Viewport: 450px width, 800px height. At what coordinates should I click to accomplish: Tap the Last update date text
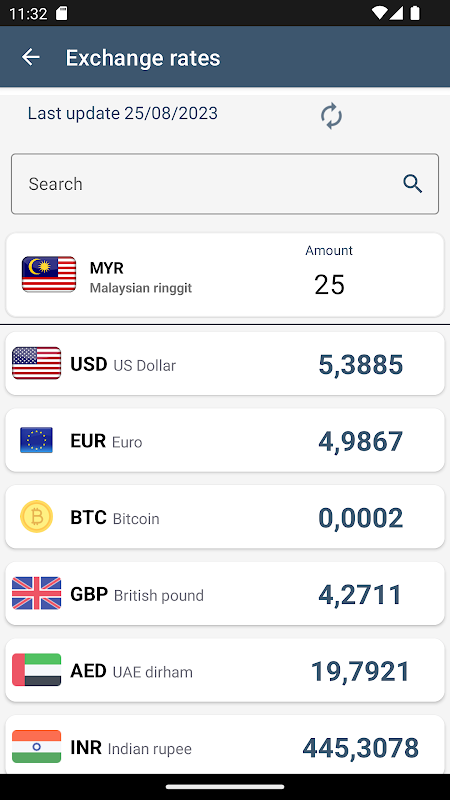(x=122, y=113)
